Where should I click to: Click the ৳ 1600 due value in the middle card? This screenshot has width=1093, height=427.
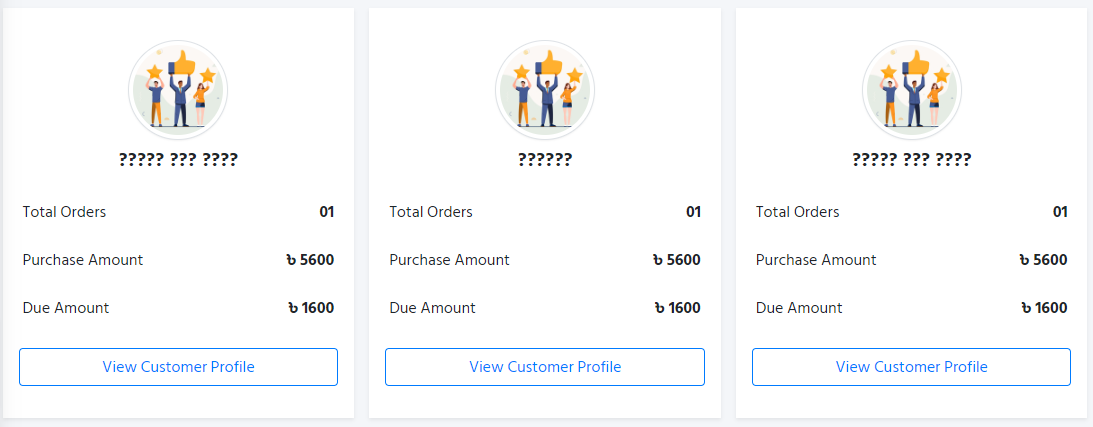tap(677, 308)
